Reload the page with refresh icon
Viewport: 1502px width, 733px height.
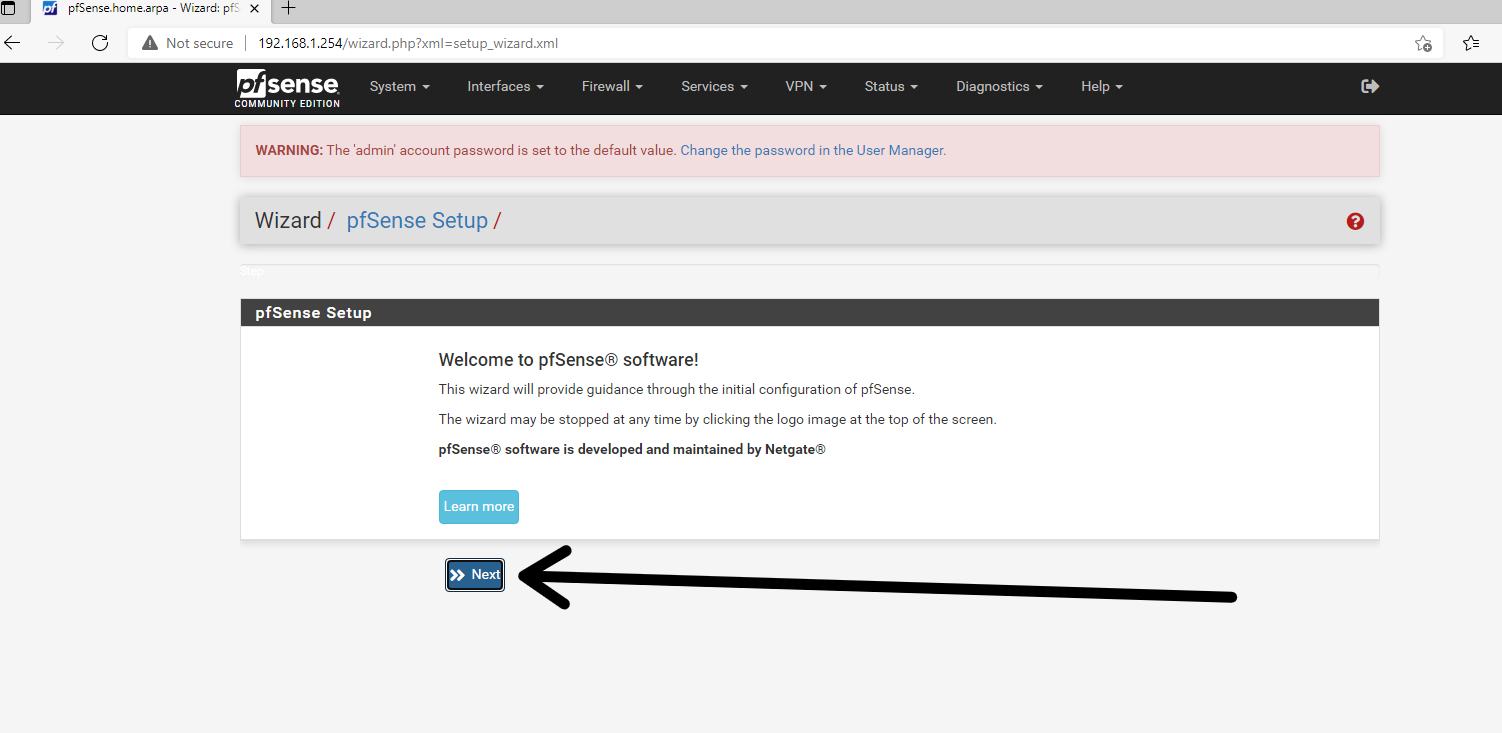(x=99, y=43)
